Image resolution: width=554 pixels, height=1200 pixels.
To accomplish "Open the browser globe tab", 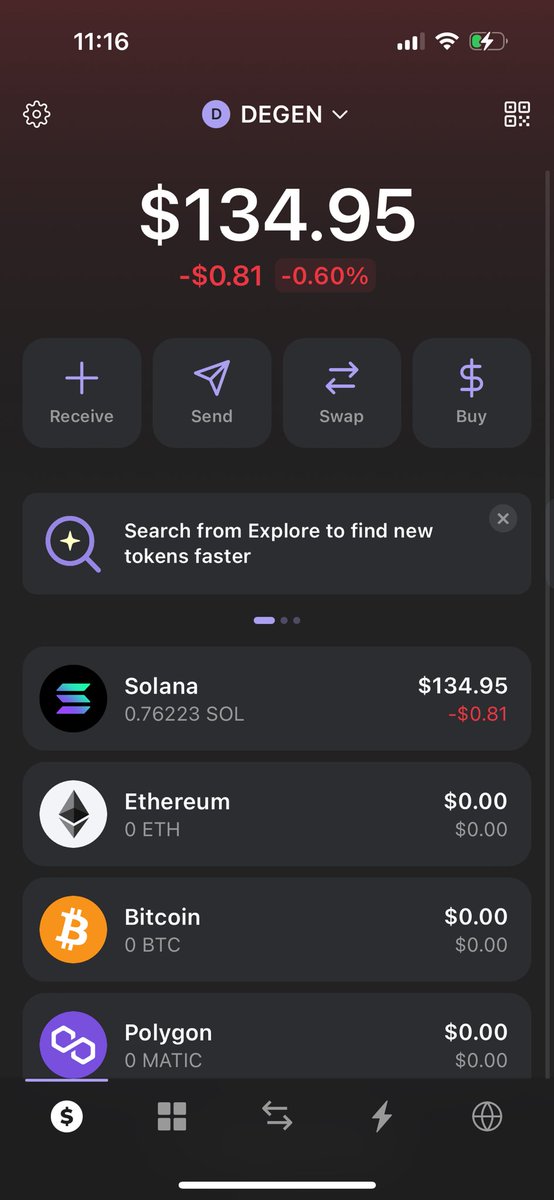I will point(487,1116).
